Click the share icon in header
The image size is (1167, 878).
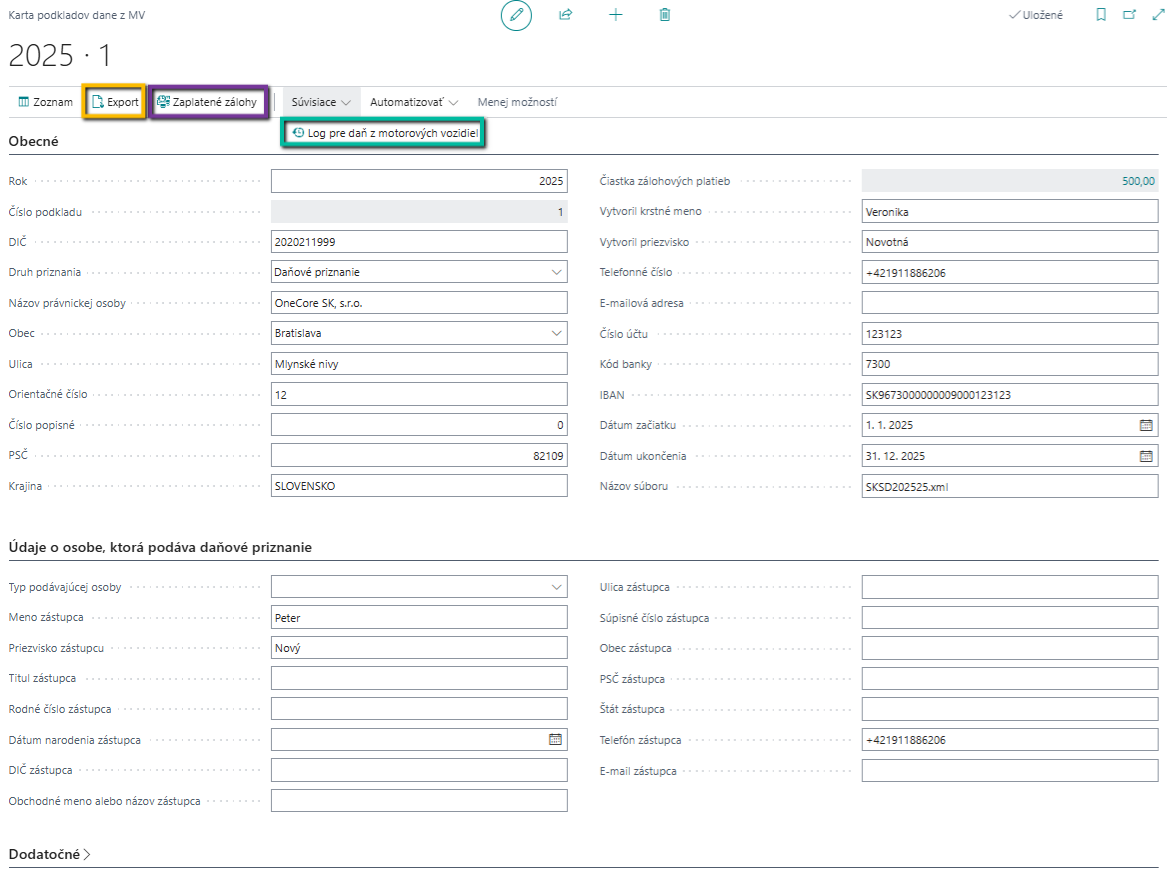565,15
